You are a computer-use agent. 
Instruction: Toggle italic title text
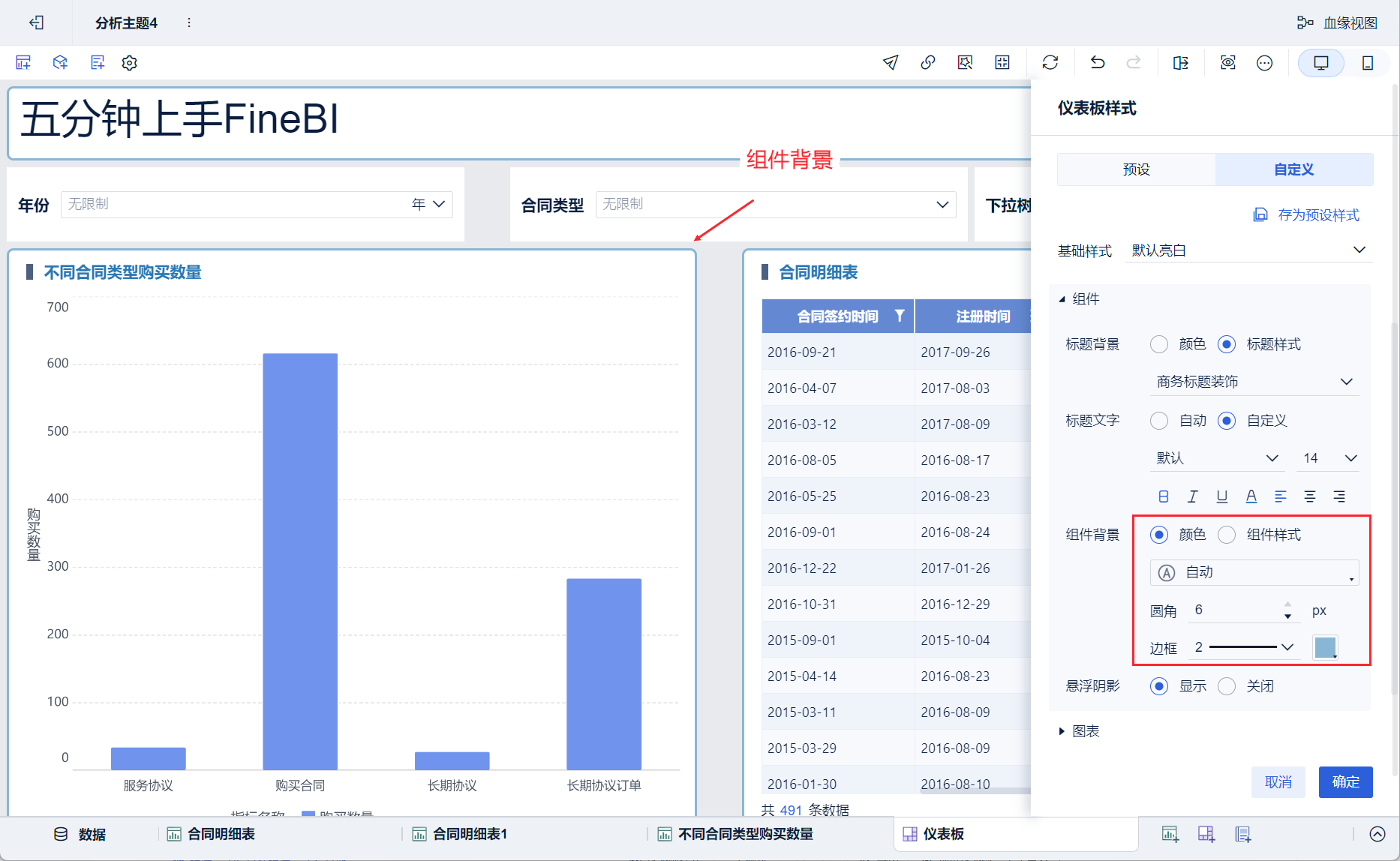point(1192,496)
